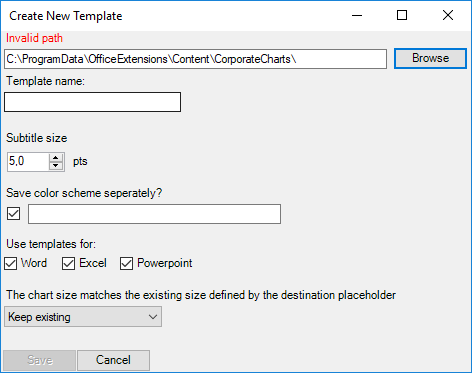
Task: Toggle the Word checkbox
Action: pyautogui.click(x=11, y=263)
